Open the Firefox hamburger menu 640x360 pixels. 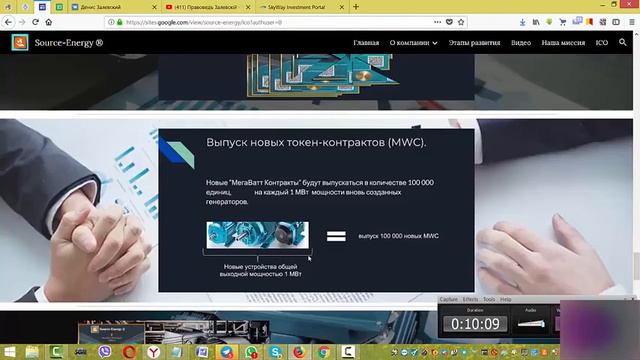coord(631,22)
